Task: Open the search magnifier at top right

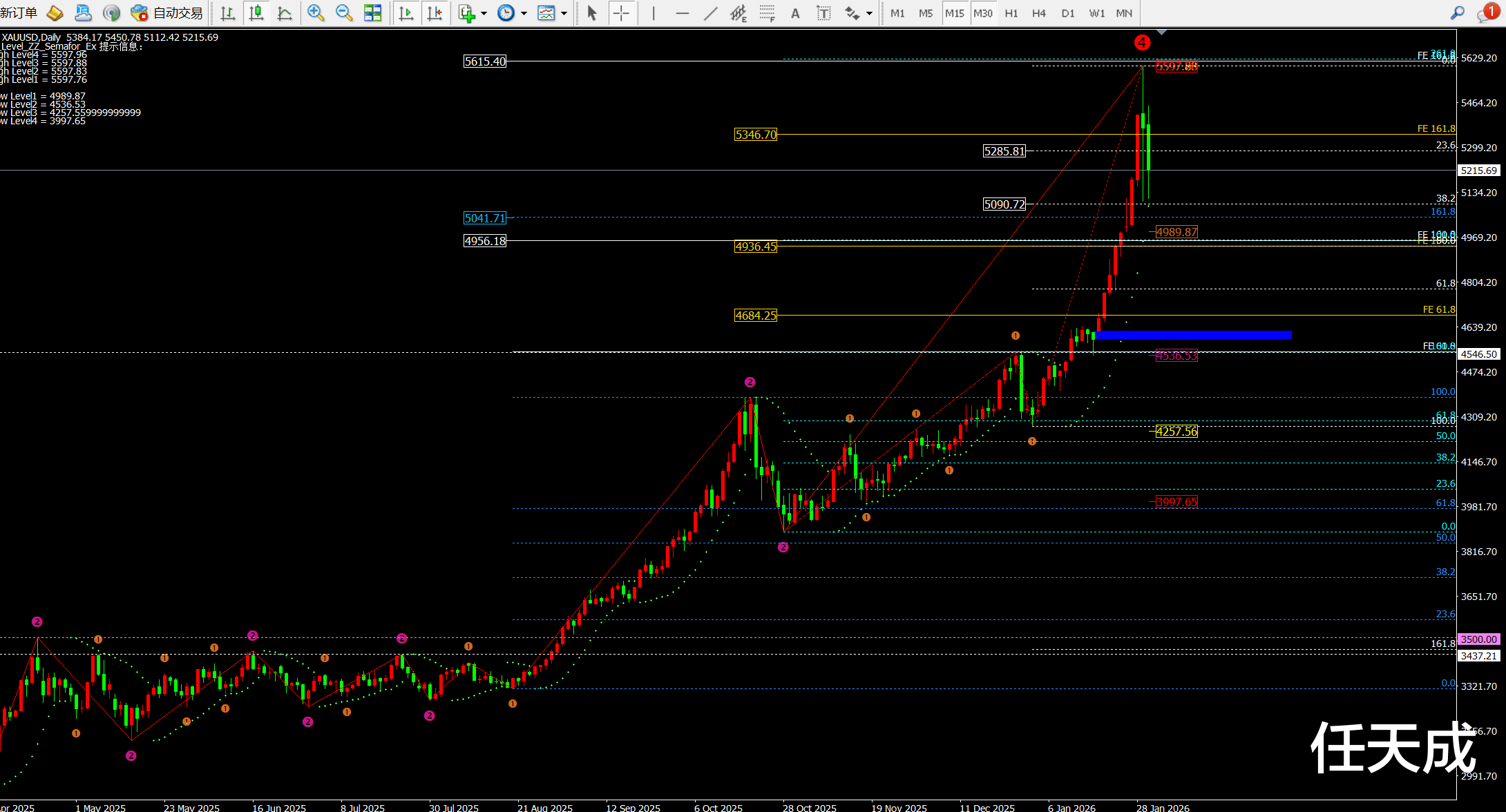Action: [x=1457, y=12]
